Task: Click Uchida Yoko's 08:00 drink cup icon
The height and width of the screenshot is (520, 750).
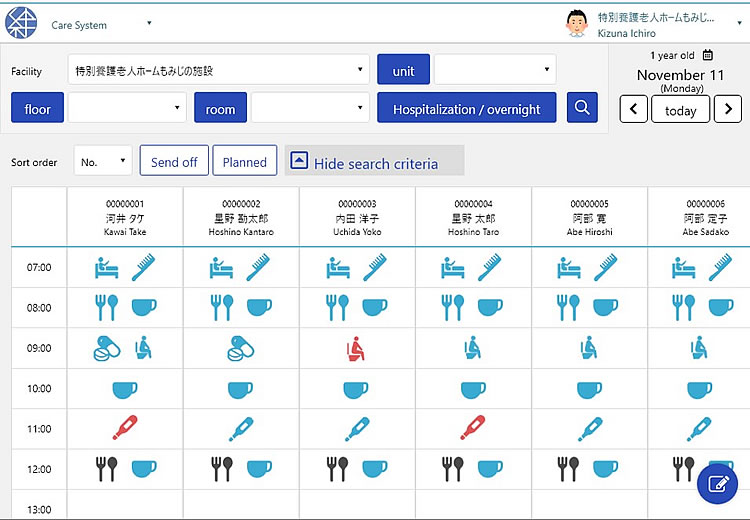Action: [375, 307]
